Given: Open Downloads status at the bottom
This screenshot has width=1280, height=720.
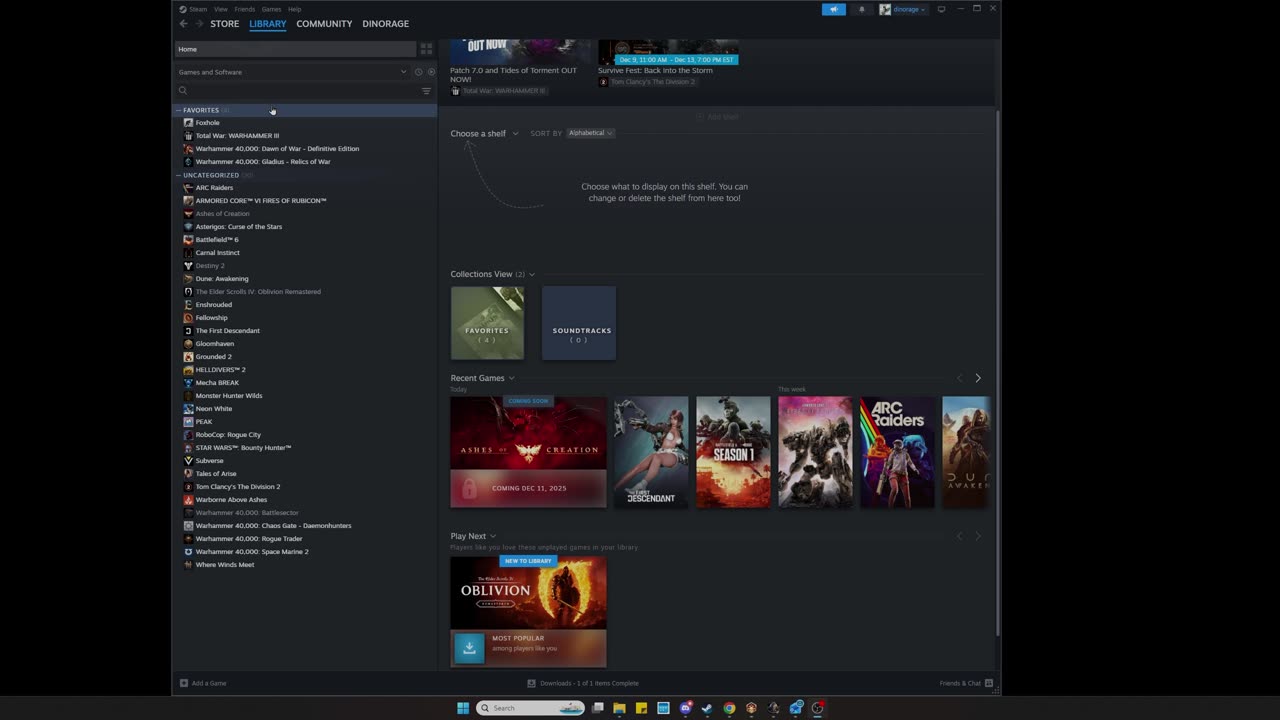Looking at the screenshot, I should pos(583,683).
